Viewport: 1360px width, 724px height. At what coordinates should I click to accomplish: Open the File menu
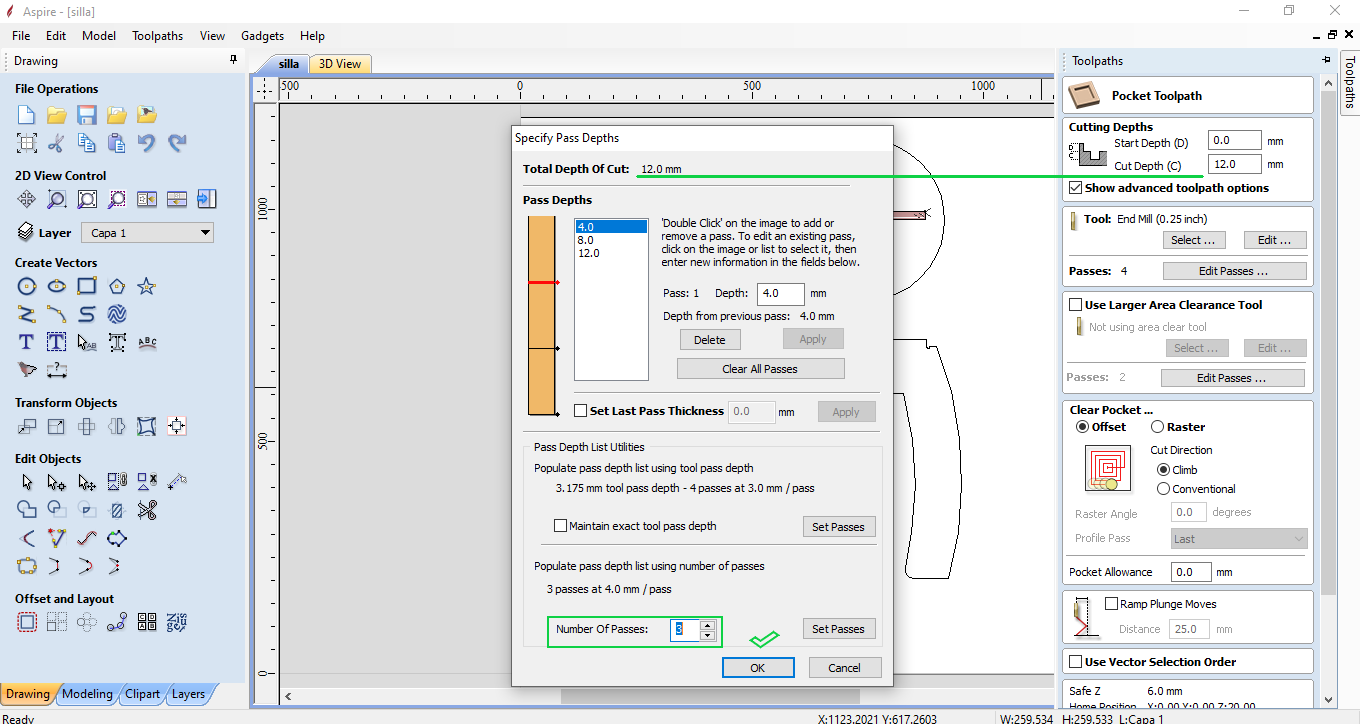(x=21, y=35)
